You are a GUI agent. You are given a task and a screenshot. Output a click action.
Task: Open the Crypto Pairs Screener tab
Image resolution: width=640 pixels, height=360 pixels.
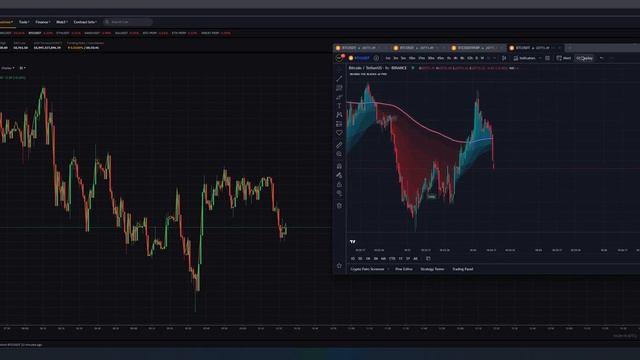367,269
